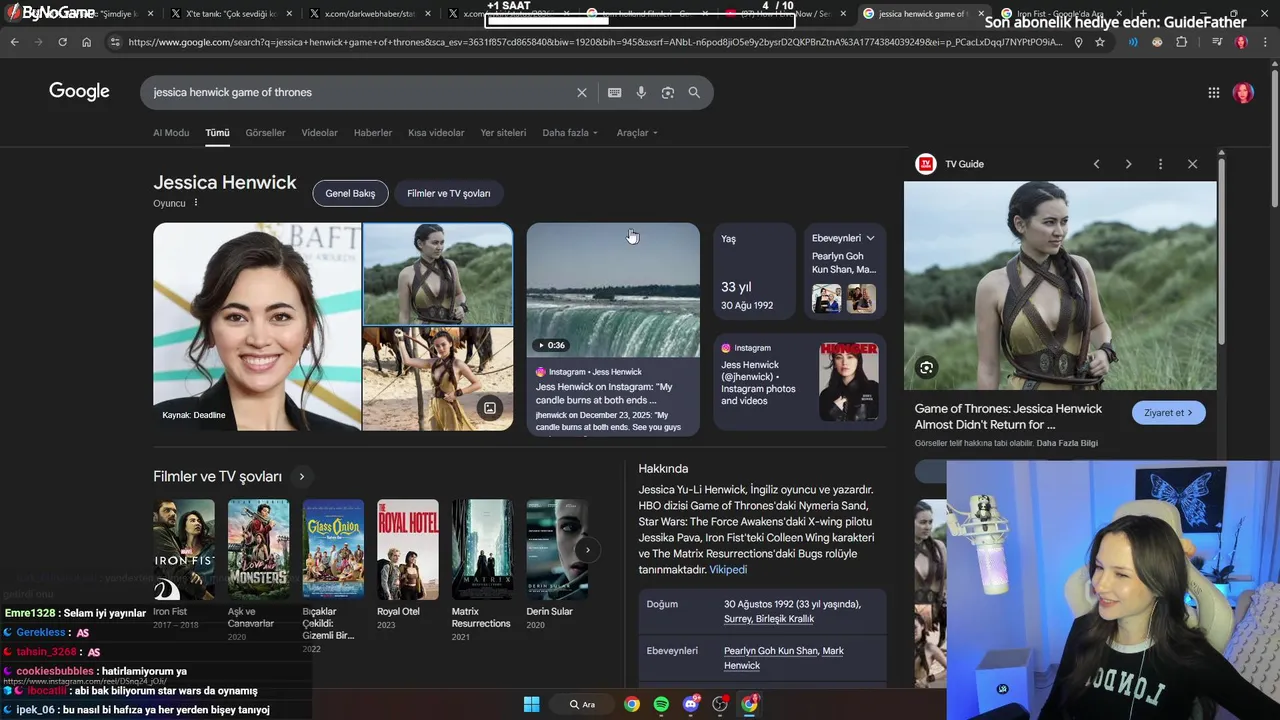Viewport: 1280px width, 720px height.
Task: Open the large Deadline portrait image
Action: click(x=257, y=326)
